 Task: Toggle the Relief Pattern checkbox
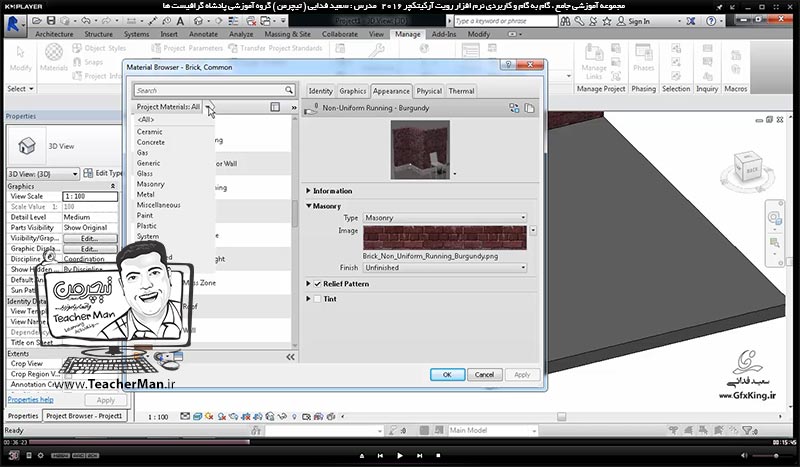click(317, 284)
